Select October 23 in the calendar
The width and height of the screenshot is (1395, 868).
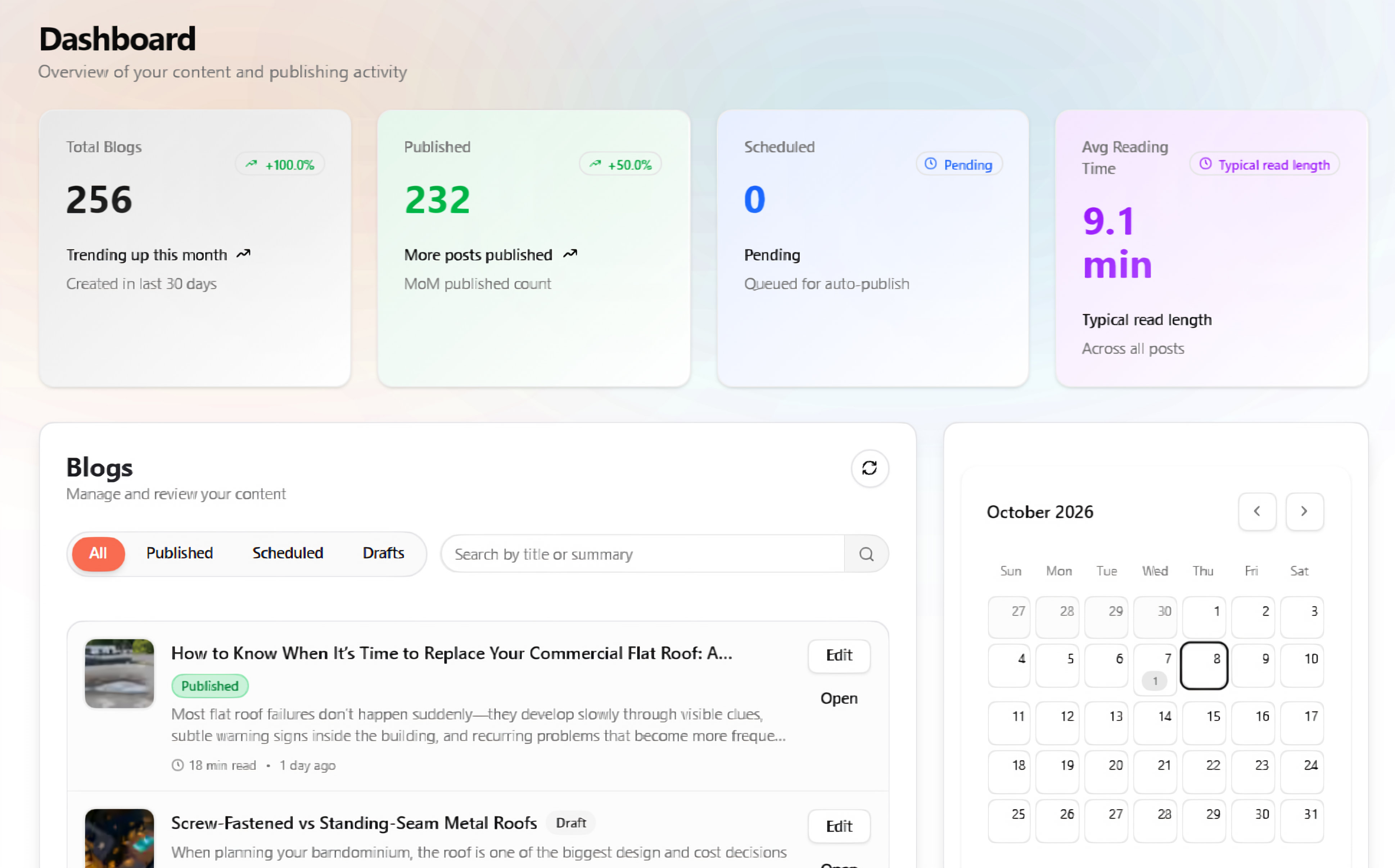pyautogui.click(x=1252, y=772)
